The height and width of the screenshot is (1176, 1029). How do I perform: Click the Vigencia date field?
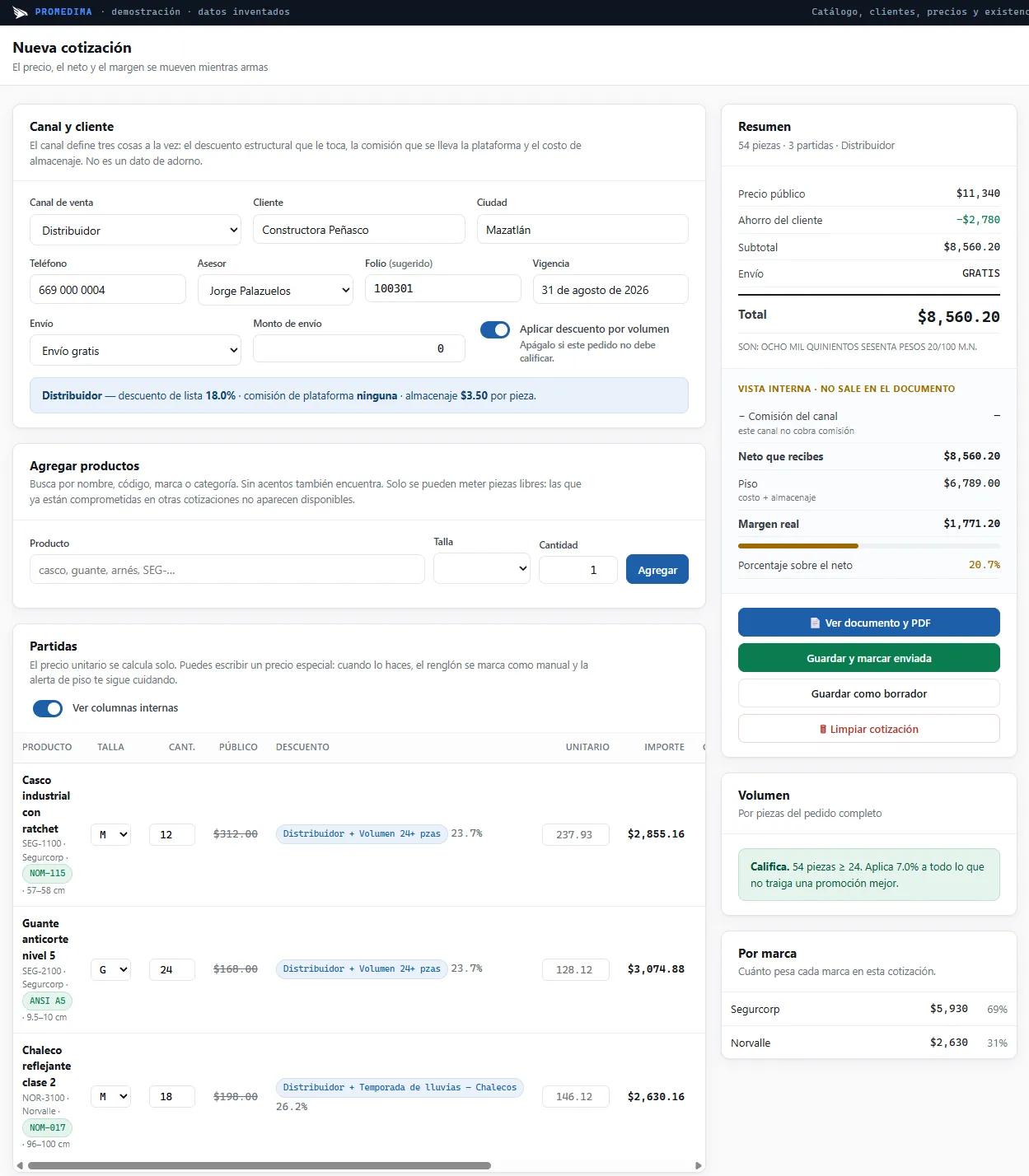[x=610, y=290]
